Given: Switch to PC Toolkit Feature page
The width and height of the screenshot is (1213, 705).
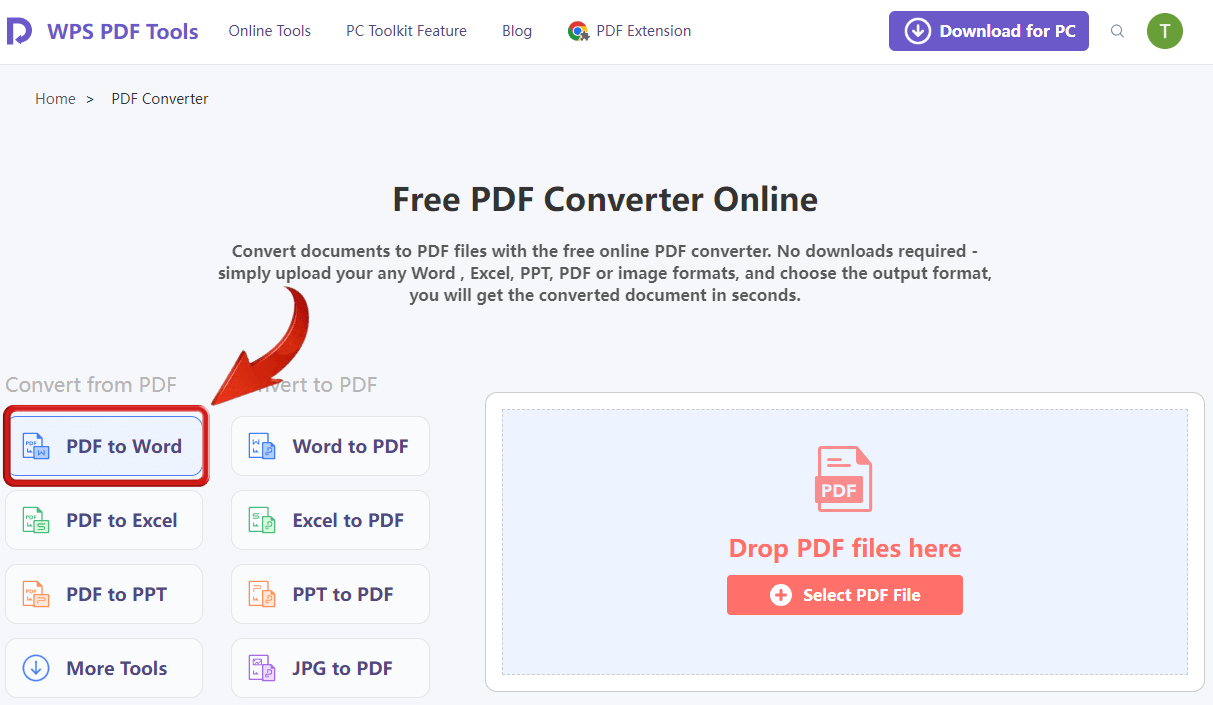Looking at the screenshot, I should (x=406, y=31).
